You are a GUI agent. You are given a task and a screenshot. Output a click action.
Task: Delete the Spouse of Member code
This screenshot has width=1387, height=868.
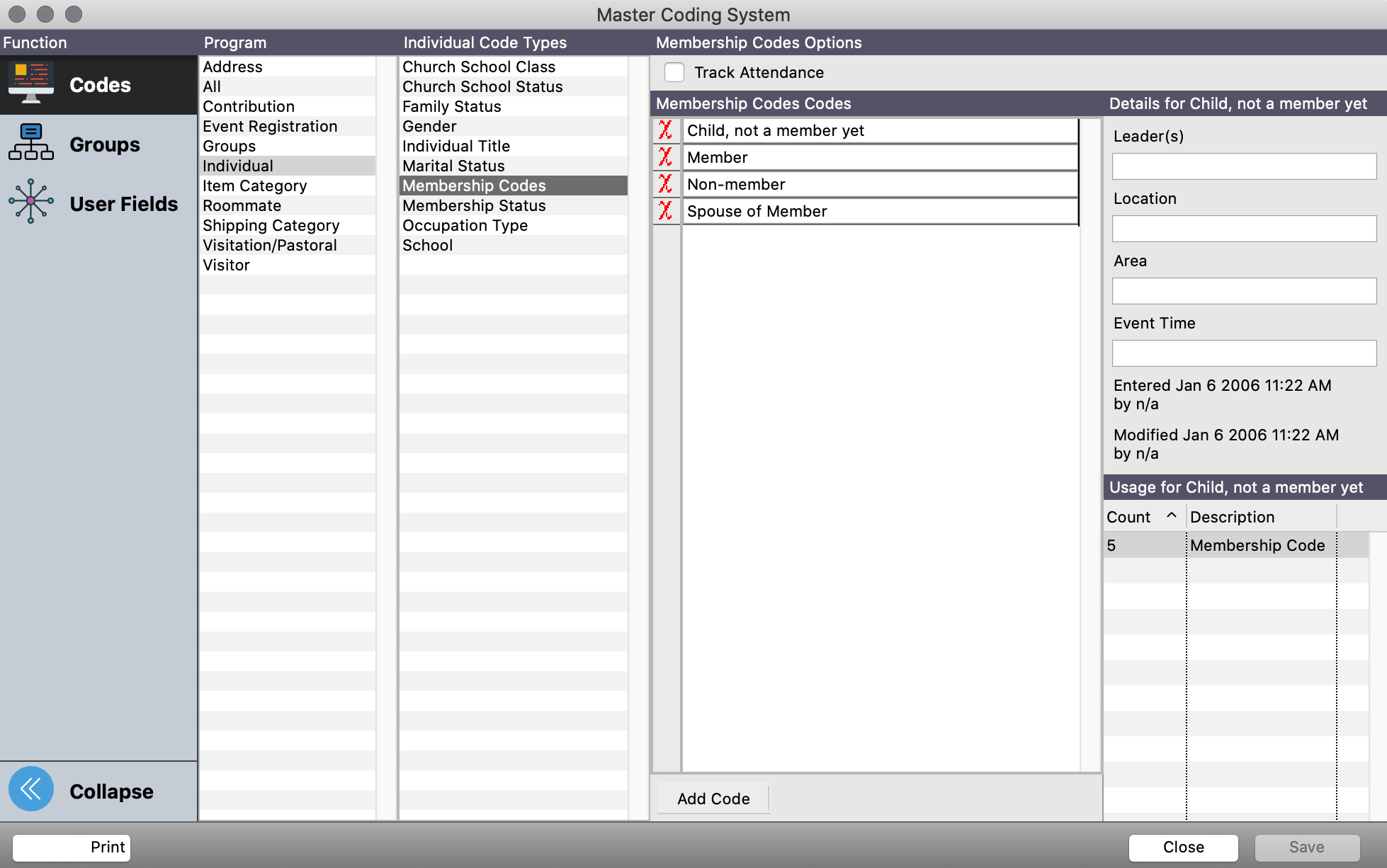665,211
